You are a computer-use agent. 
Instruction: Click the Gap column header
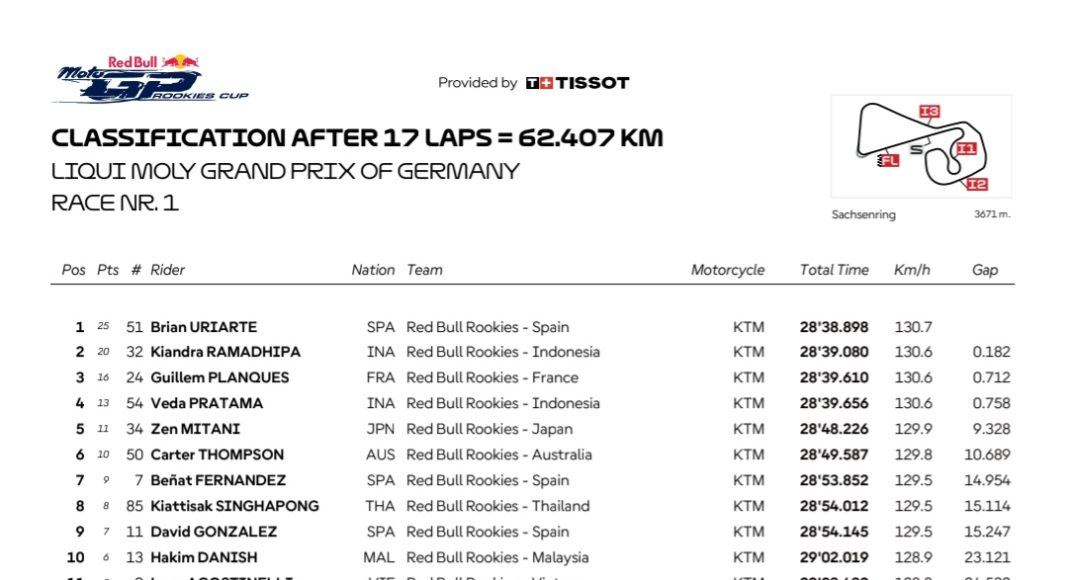coord(984,270)
